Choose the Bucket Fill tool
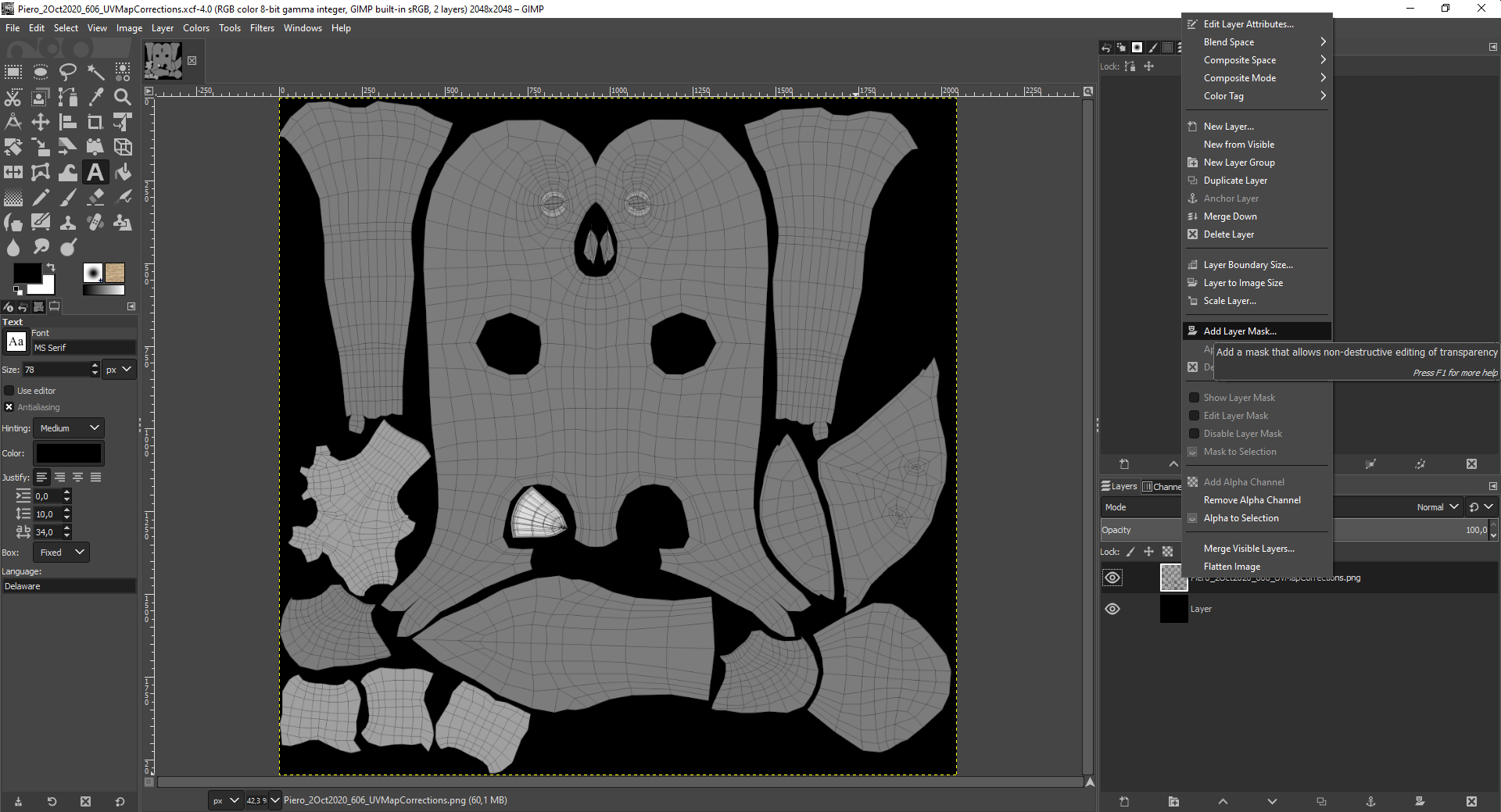This screenshot has height=812, width=1501. 123,172
